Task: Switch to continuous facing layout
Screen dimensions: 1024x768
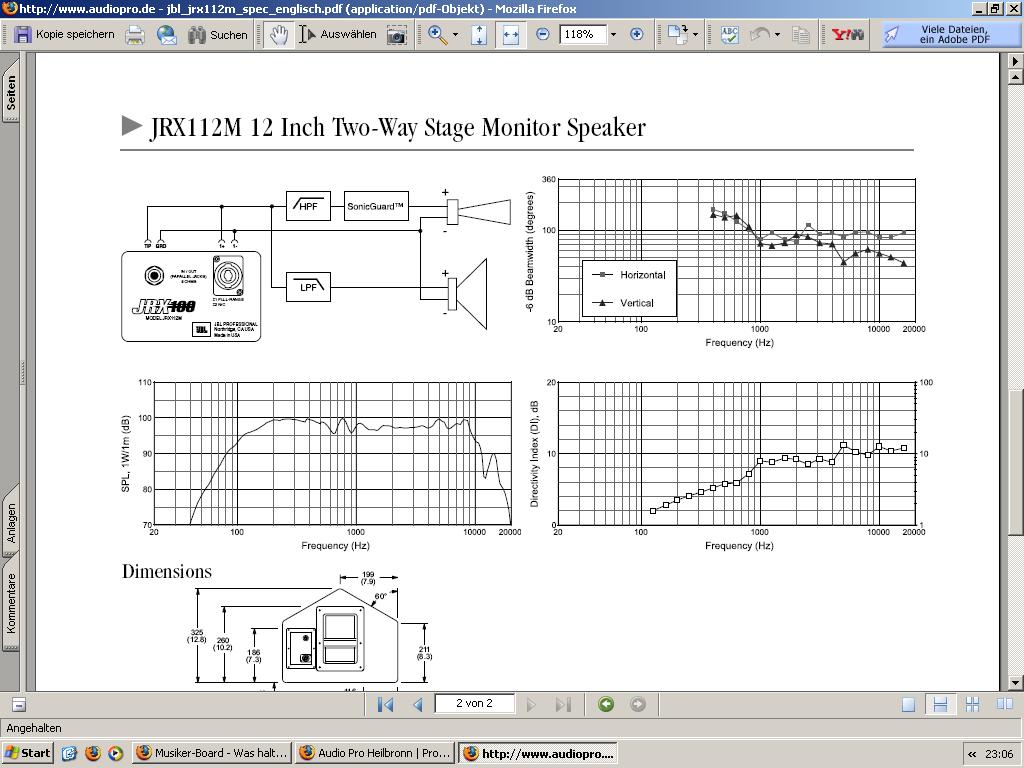Action: coord(972,705)
